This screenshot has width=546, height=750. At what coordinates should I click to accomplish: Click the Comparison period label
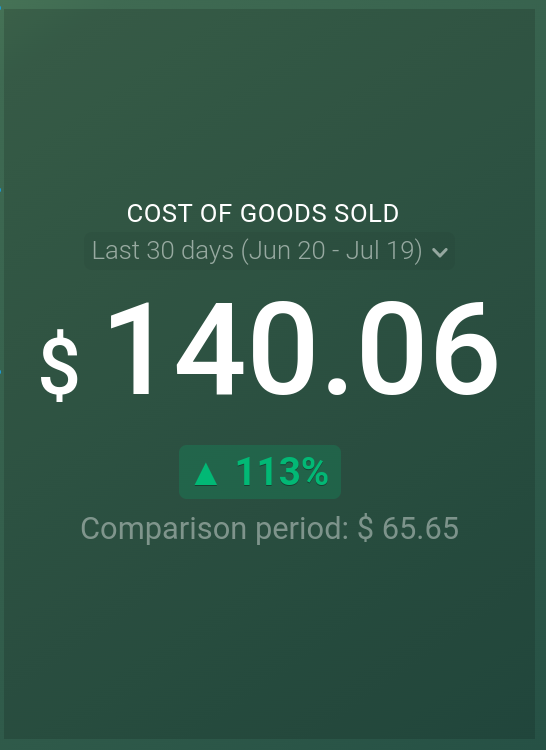(215, 529)
